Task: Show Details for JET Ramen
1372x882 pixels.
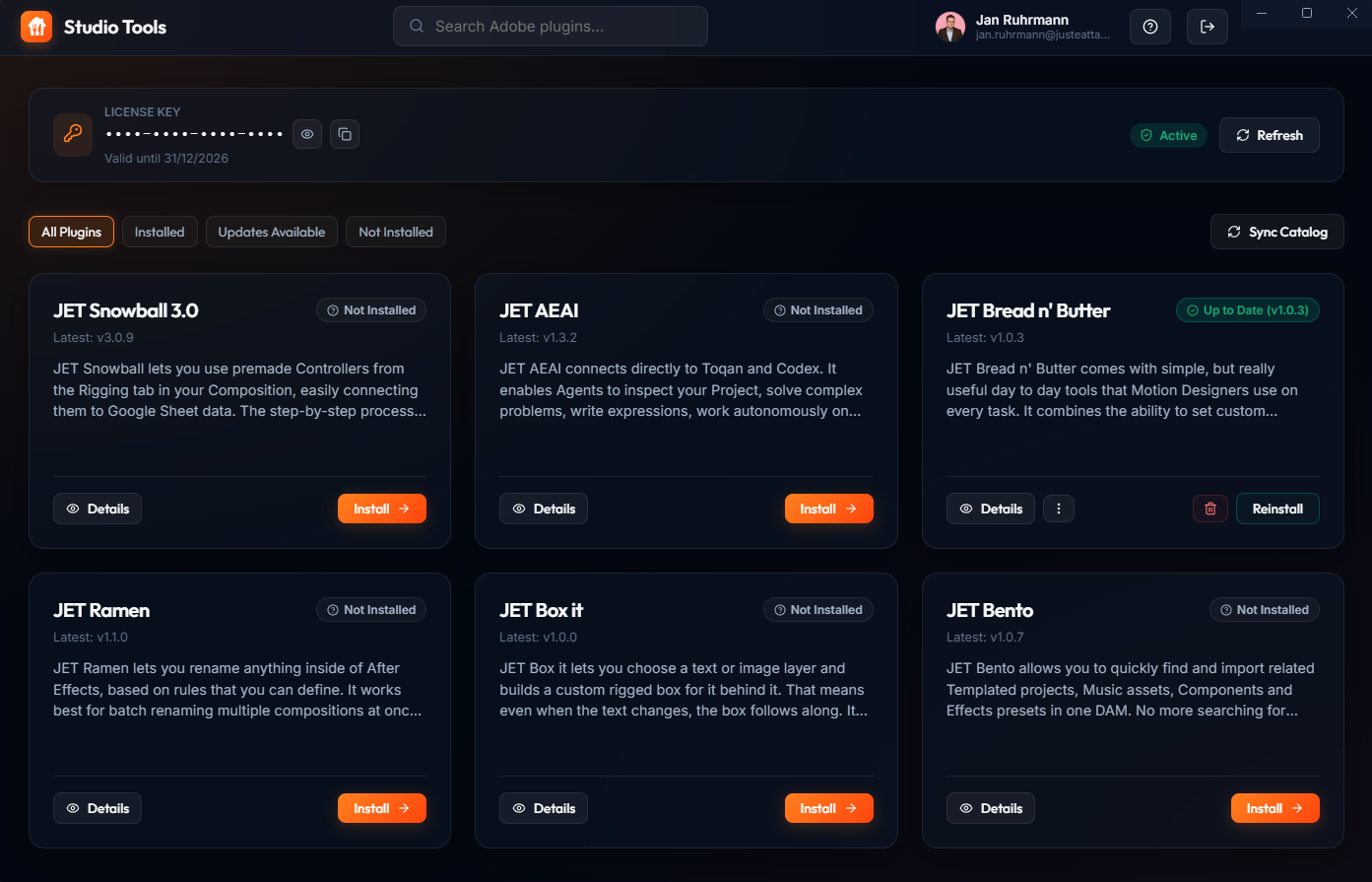Action: pos(98,808)
